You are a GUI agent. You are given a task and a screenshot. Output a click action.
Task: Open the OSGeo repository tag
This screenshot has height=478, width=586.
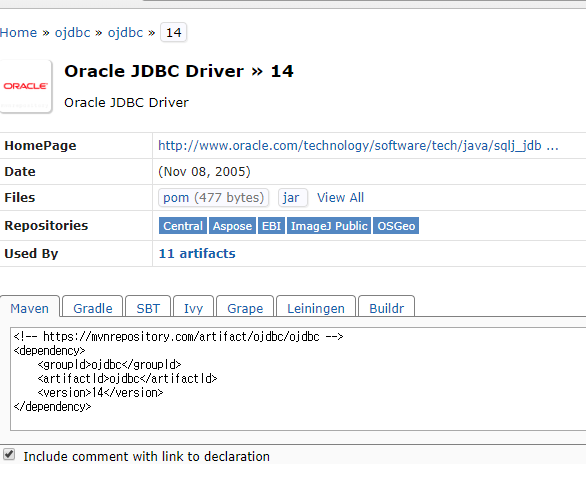tap(396, 226)
